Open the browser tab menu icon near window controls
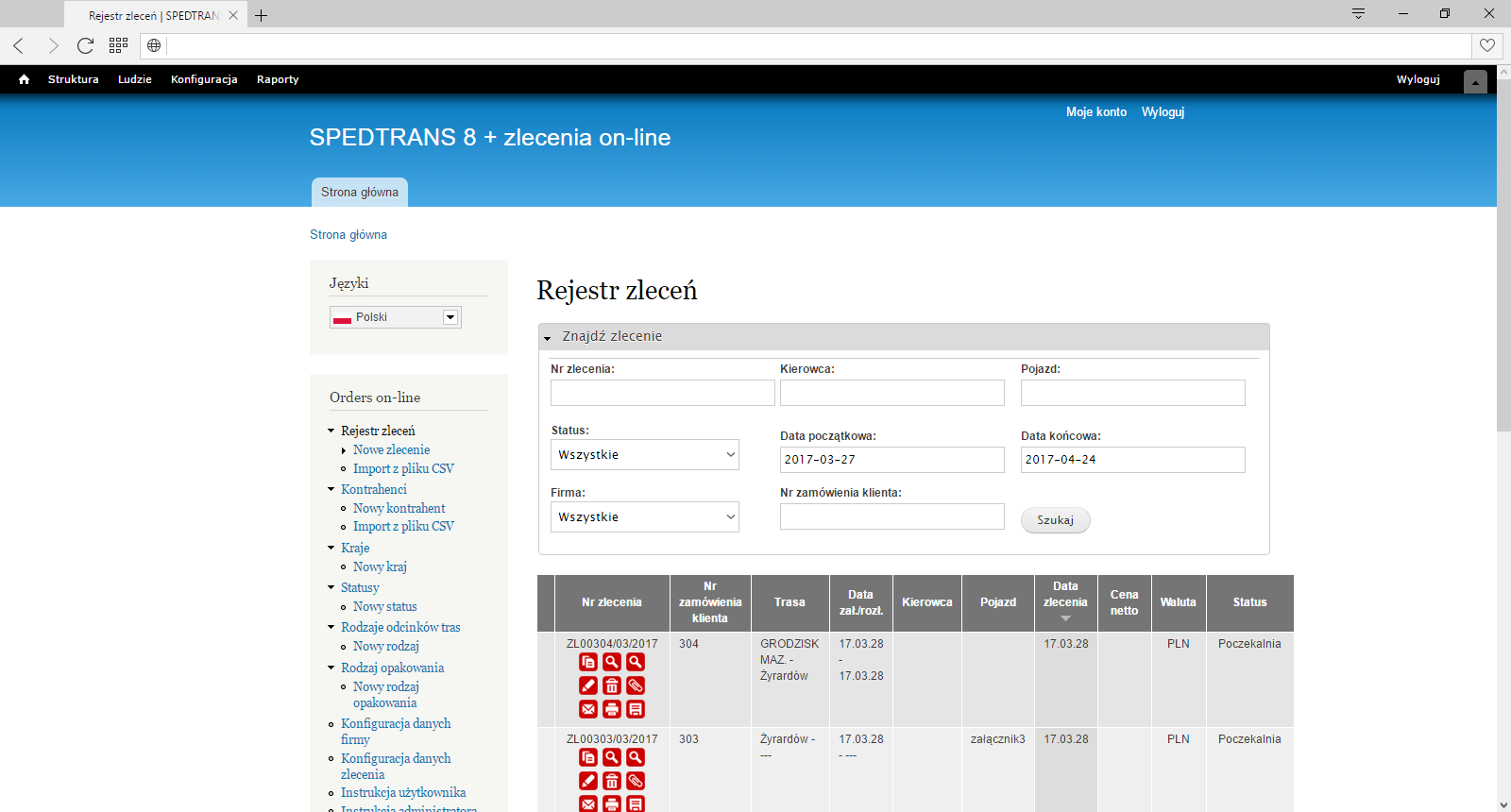This screenshot has height=812, width=1511. click(x=1358, y=13)
